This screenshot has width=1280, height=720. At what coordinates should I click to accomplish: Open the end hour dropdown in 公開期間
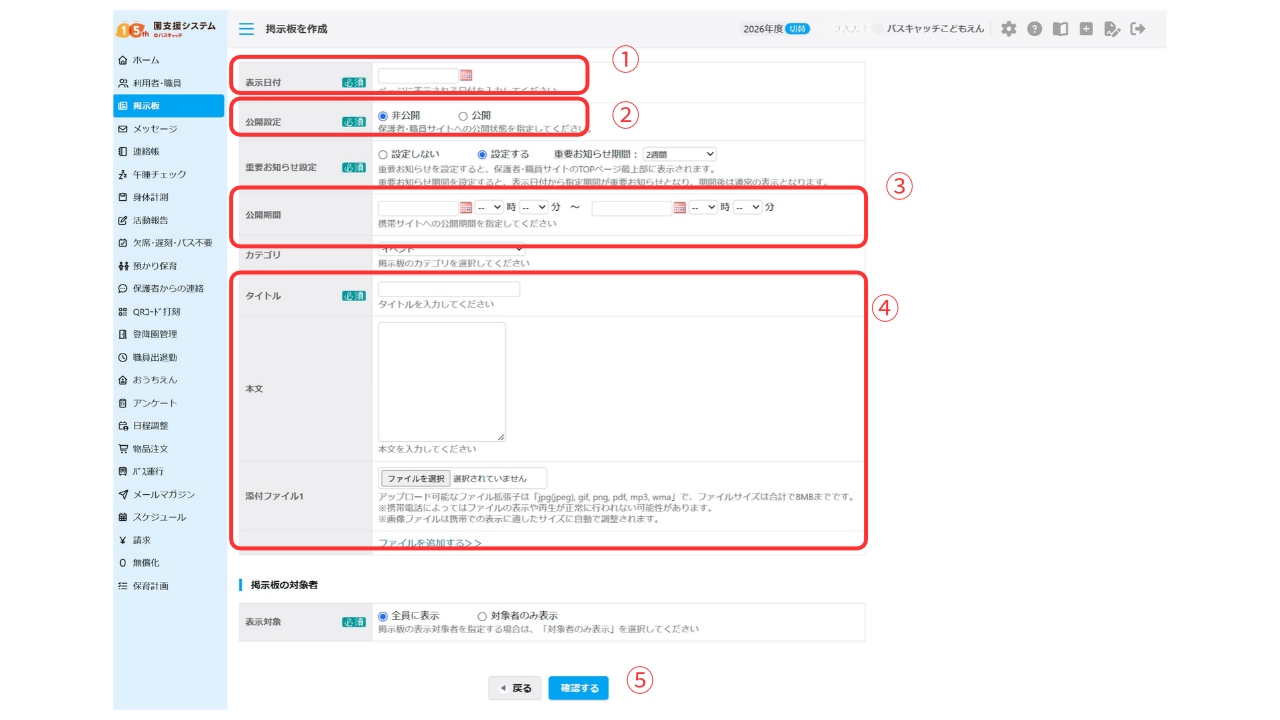coord(705,207)
